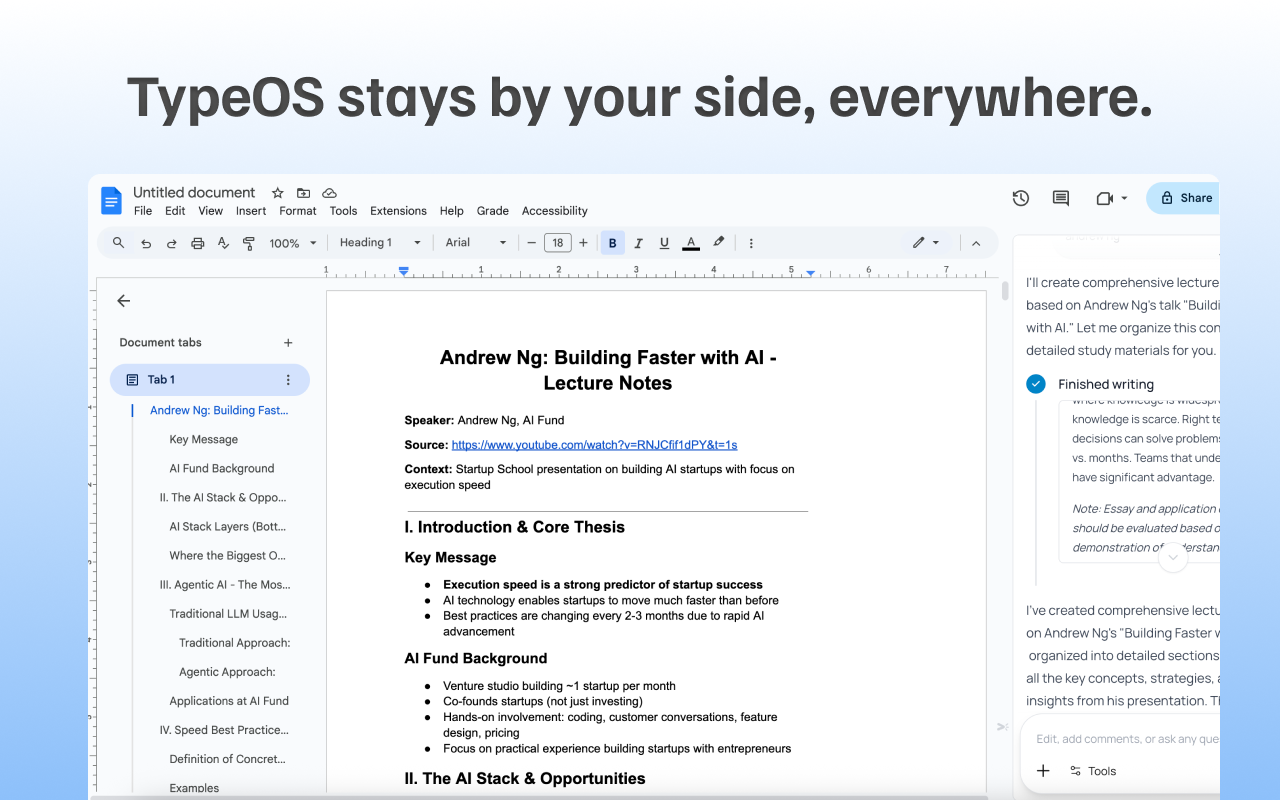Open the editing mode pencil dropdown
1280x800 pixels.
[926, 242]
